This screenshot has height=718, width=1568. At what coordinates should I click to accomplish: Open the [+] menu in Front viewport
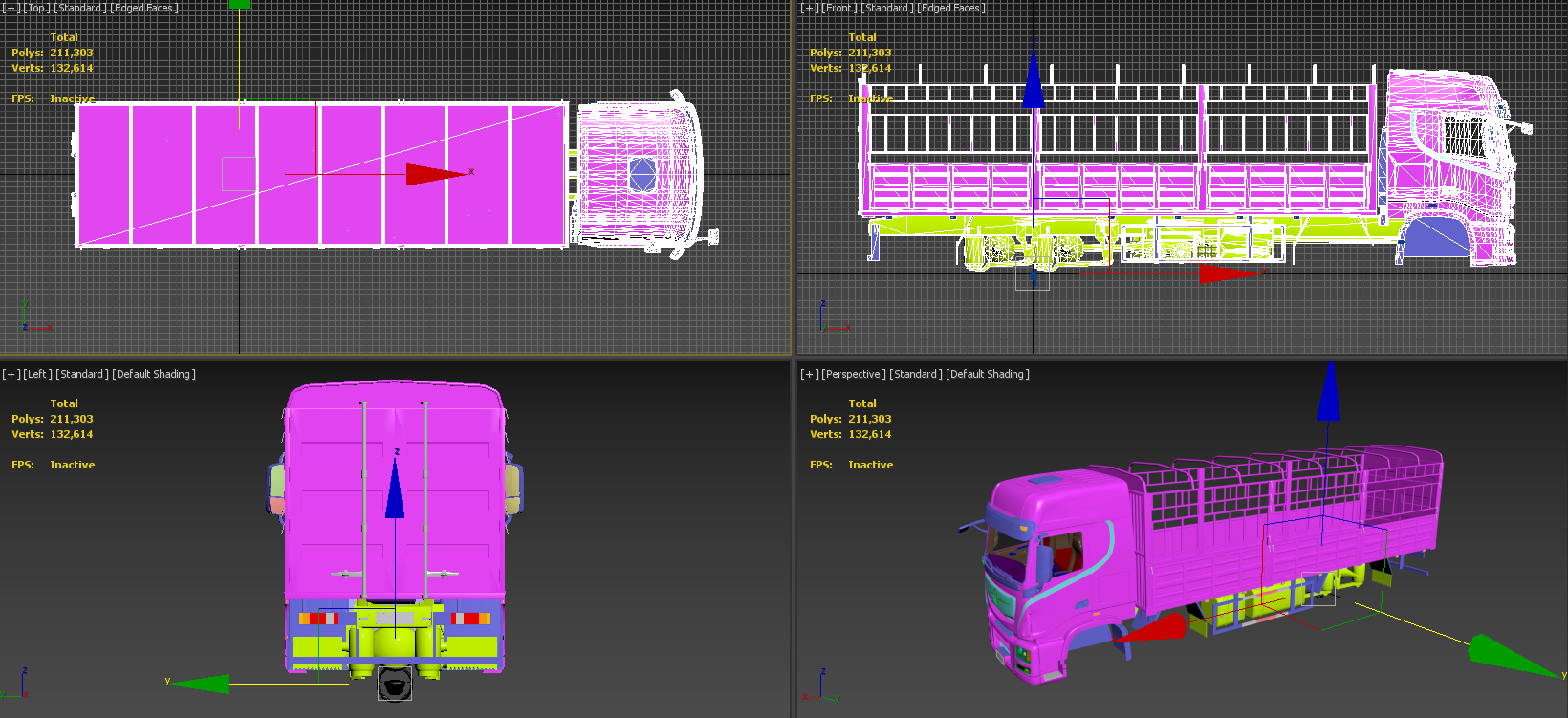click(810, 8)
